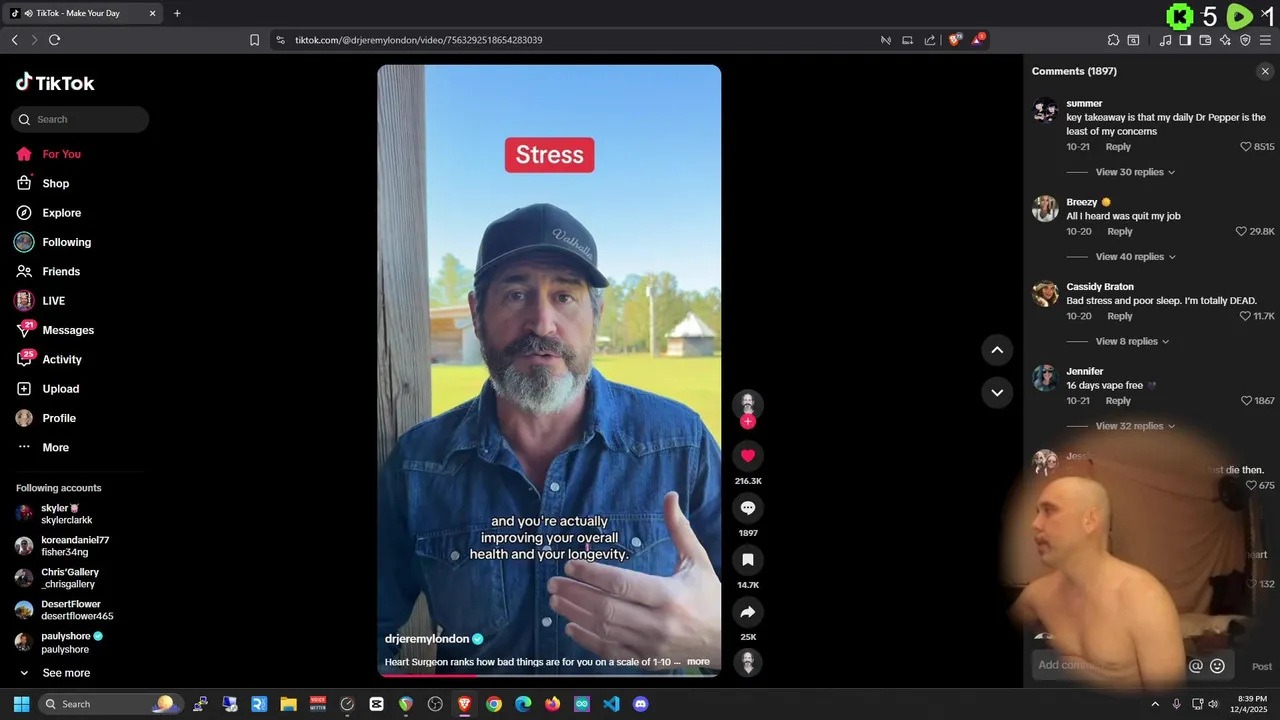The height and width of the screenshot is (720, 1280).
Task: Launch Visual Studio Code from taskbar
Action: tap(611, 704)
